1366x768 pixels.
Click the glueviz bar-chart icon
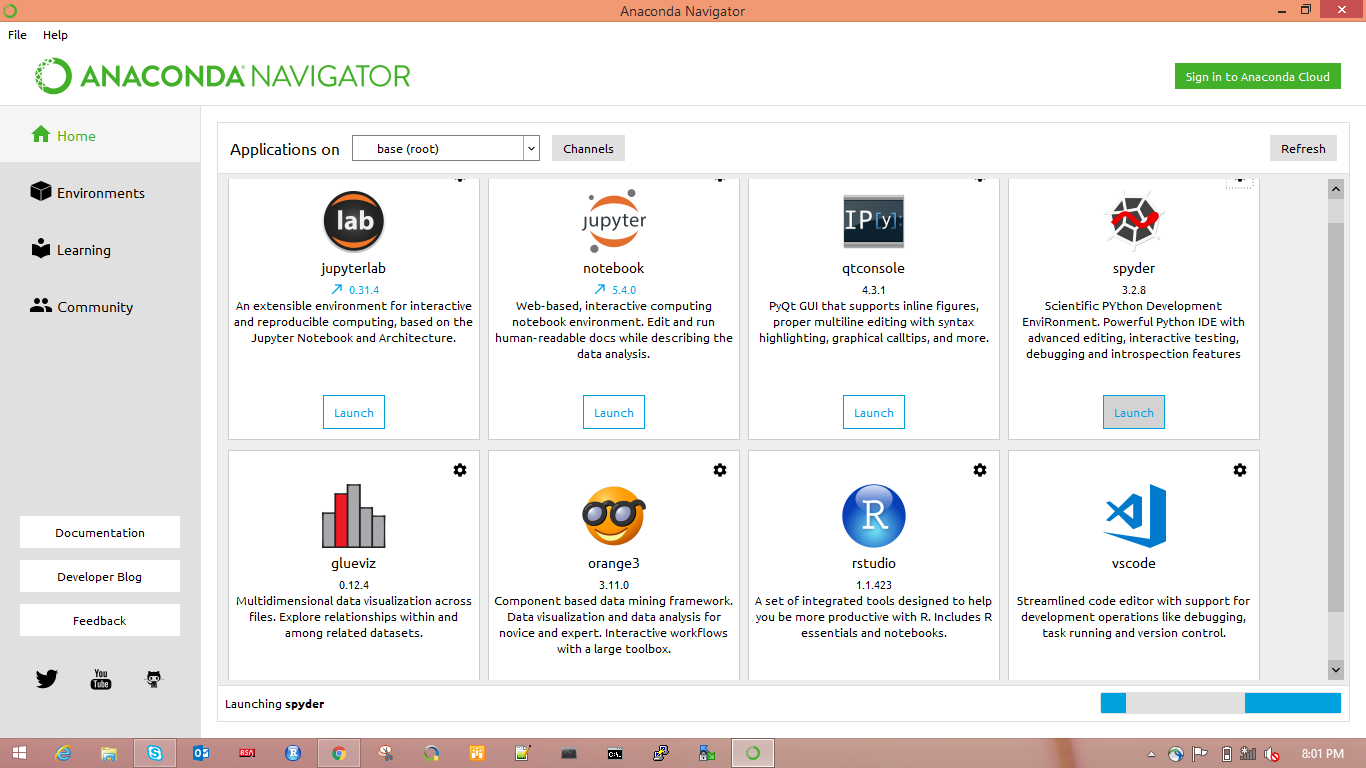353,516
